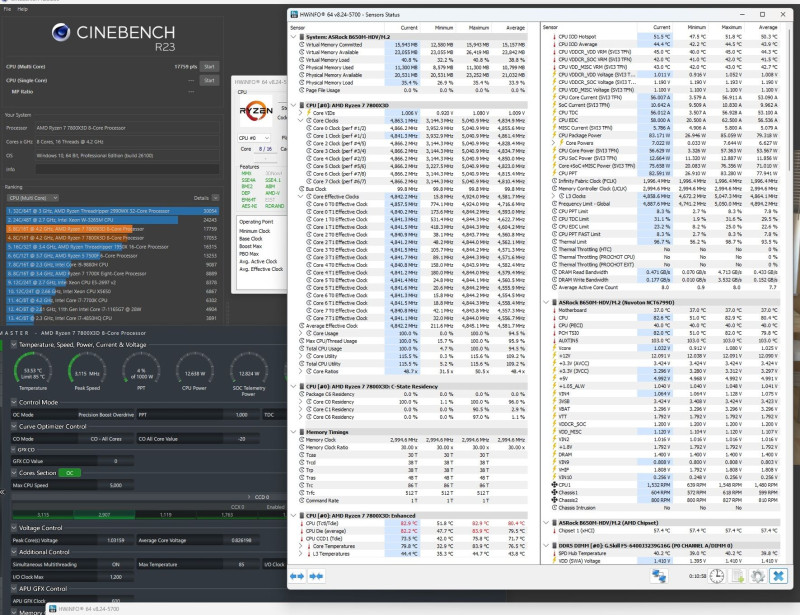This screenshot has height=615, width=800.
Task: Click the circular icon beside Bus Clock
Action: (x=302, y=189)
